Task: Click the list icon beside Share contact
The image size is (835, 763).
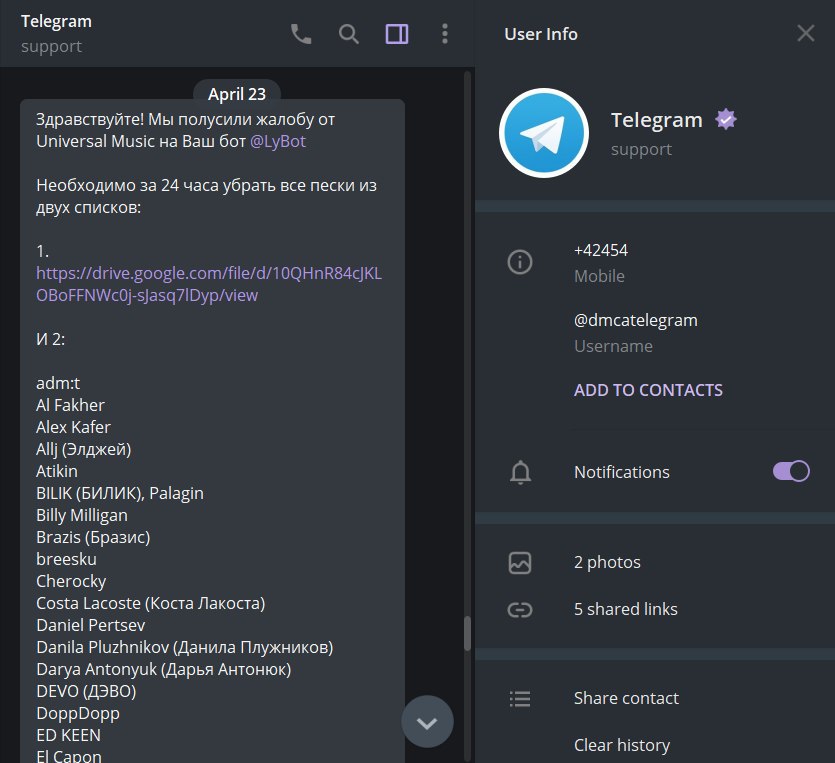Action: click(x=520, y=699)
